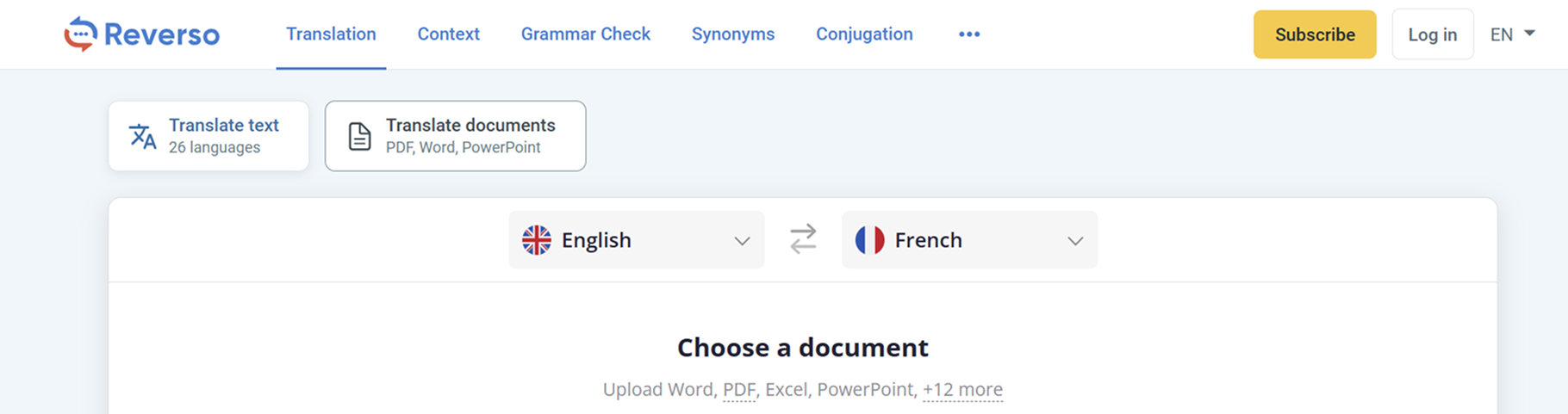1568x414 pixels.
Task: Open the Context tab
Action: point(448,34)
